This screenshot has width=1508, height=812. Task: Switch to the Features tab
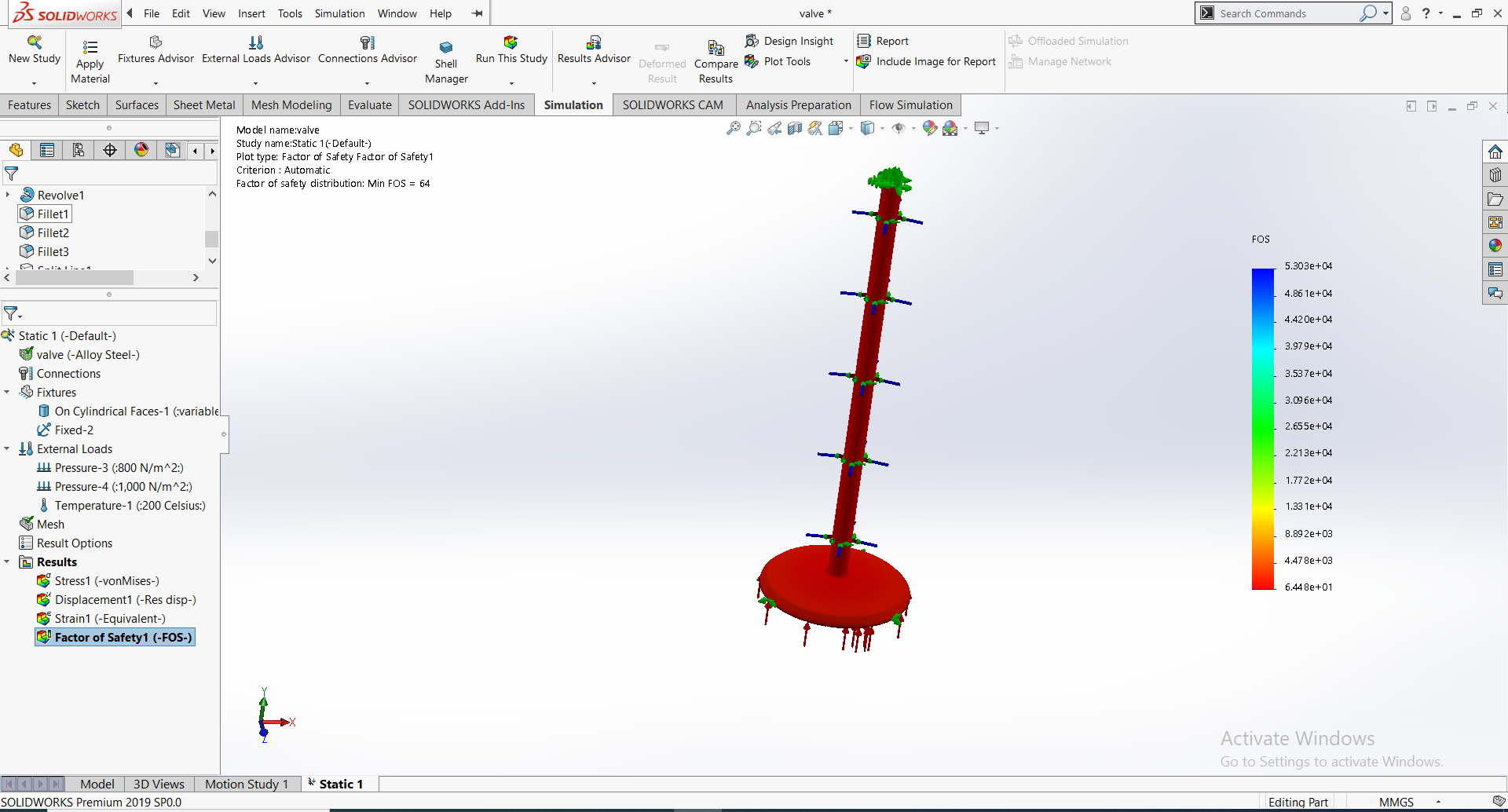pyautogui.click(x=29, y=104)
